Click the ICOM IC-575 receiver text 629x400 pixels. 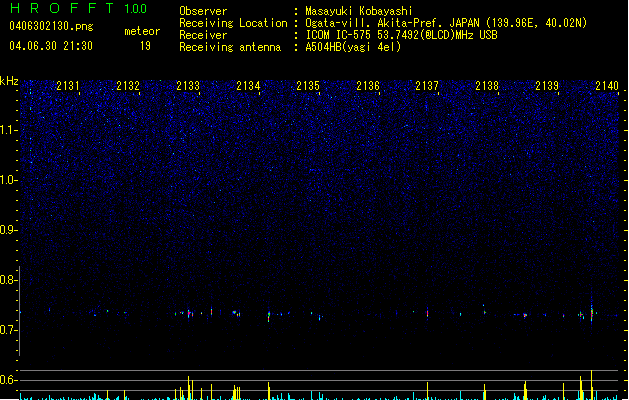[401, 35]
